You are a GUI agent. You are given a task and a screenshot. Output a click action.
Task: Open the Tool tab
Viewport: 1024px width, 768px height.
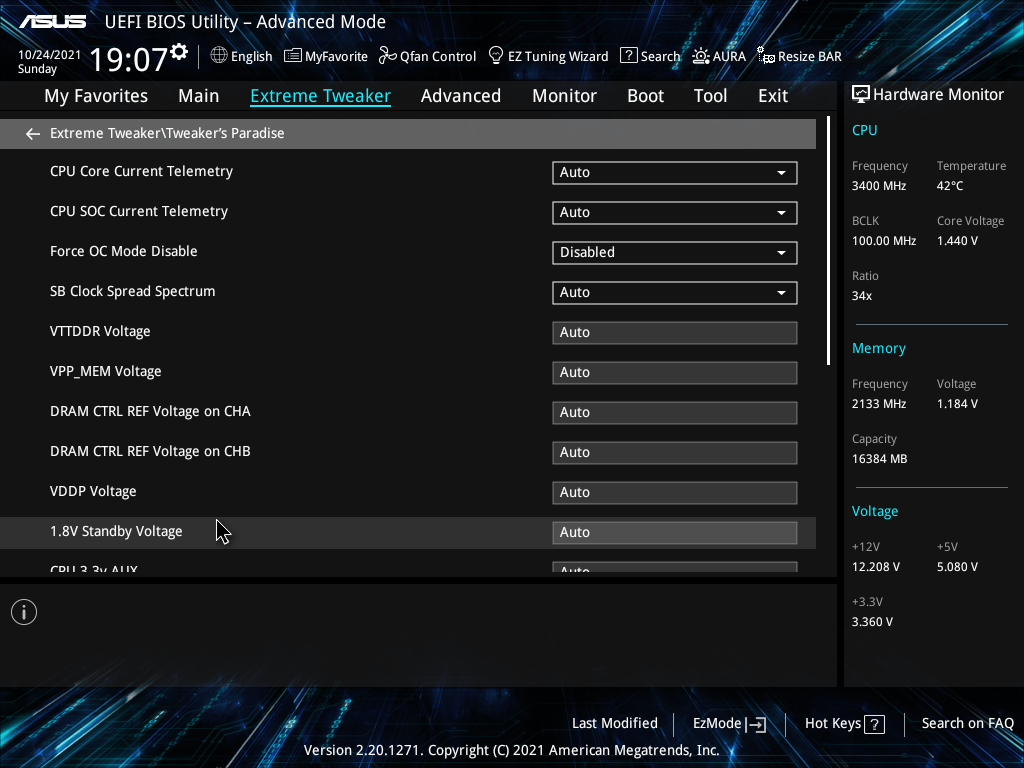click(711, 96)
